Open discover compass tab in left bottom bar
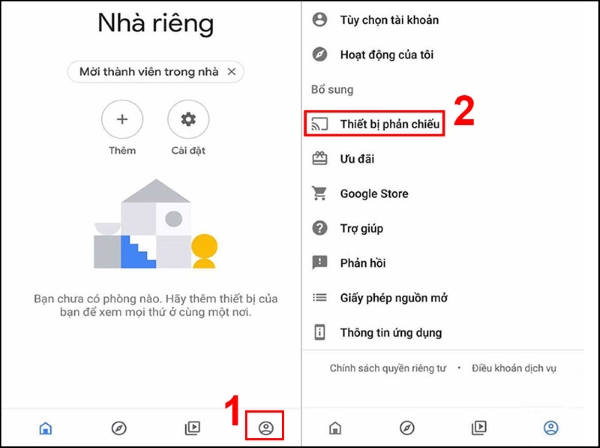This screenshot has width=600, height=448. coord(119,428)
